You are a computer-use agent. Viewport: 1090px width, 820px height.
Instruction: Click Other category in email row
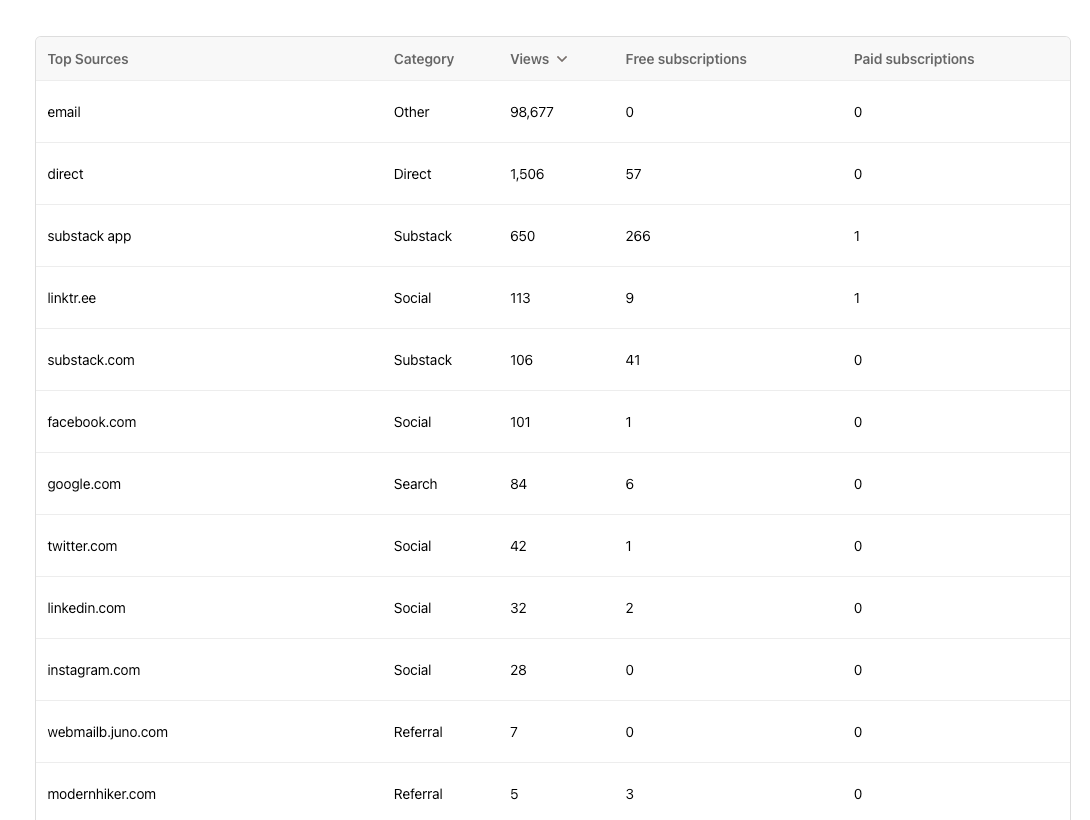click(x=412, y=112)
